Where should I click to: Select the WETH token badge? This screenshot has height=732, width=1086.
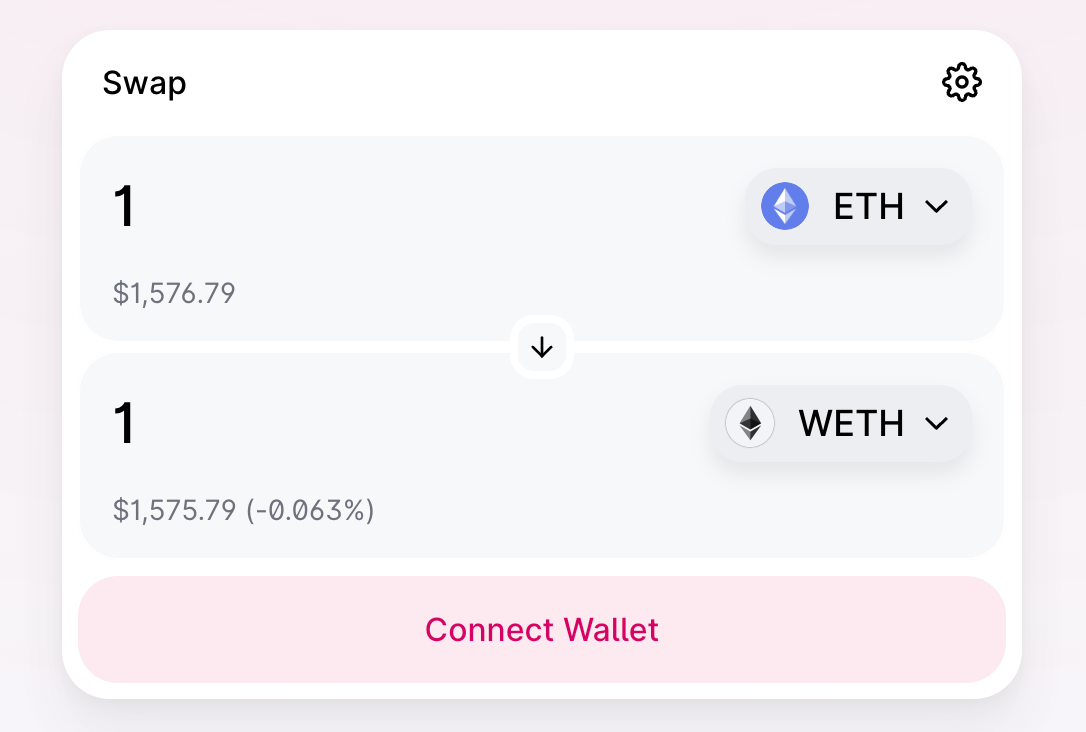841,423
